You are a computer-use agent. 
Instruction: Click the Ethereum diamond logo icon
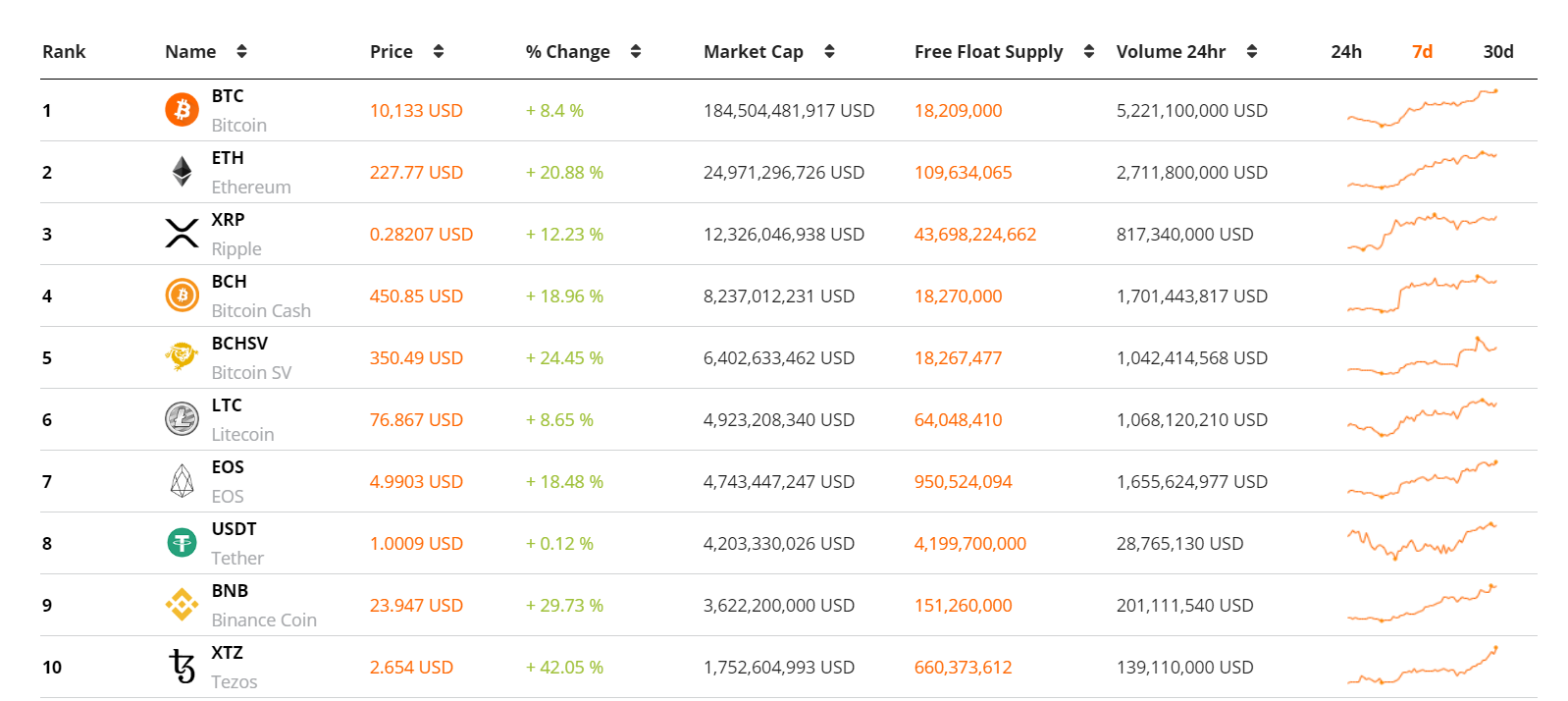pyautogui.click(x=182, y=172)
